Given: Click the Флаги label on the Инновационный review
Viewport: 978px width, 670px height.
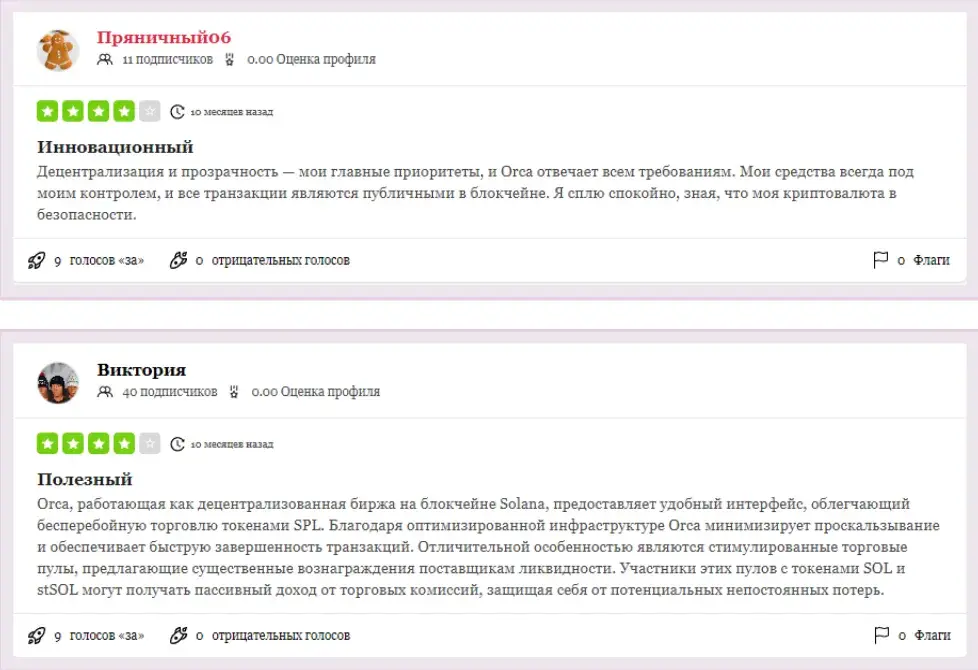Looking at the screenshot, I should coord(931,260).
